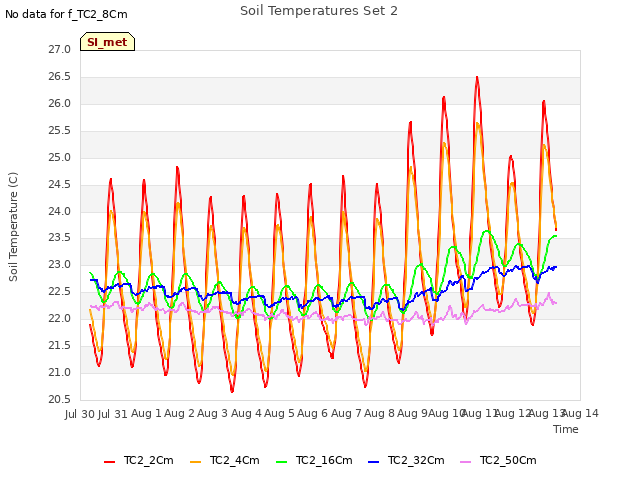Click the Time axis label
Screen dimensions: 640x480
566,429
